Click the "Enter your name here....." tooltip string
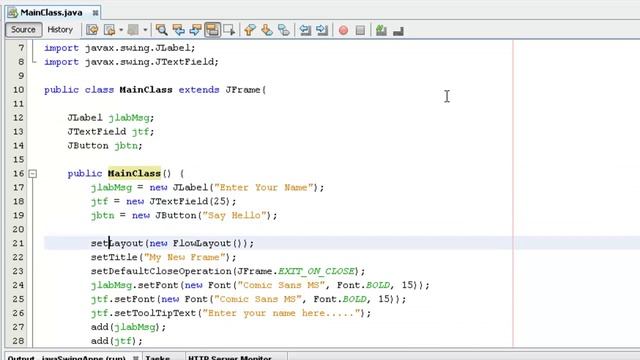Viewport: 640px width, 360px height. 282,313
